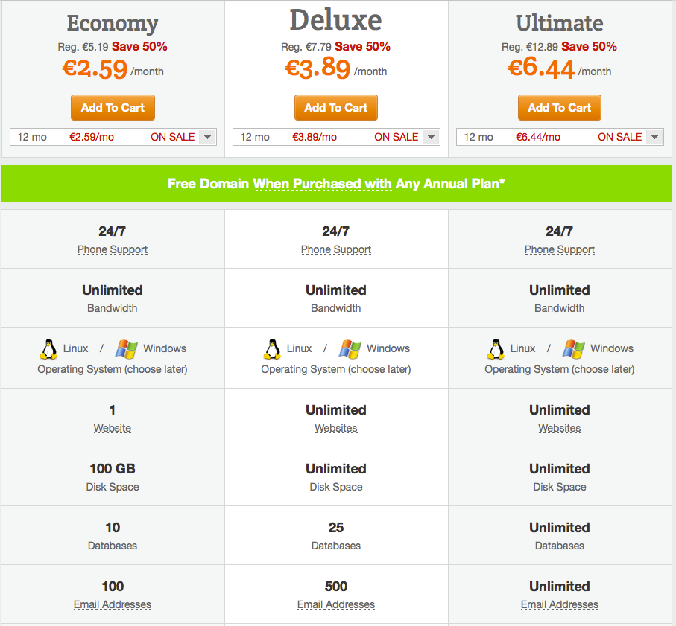Click the 'When Purchased with' link in the green banner

(x=322, y=184)
